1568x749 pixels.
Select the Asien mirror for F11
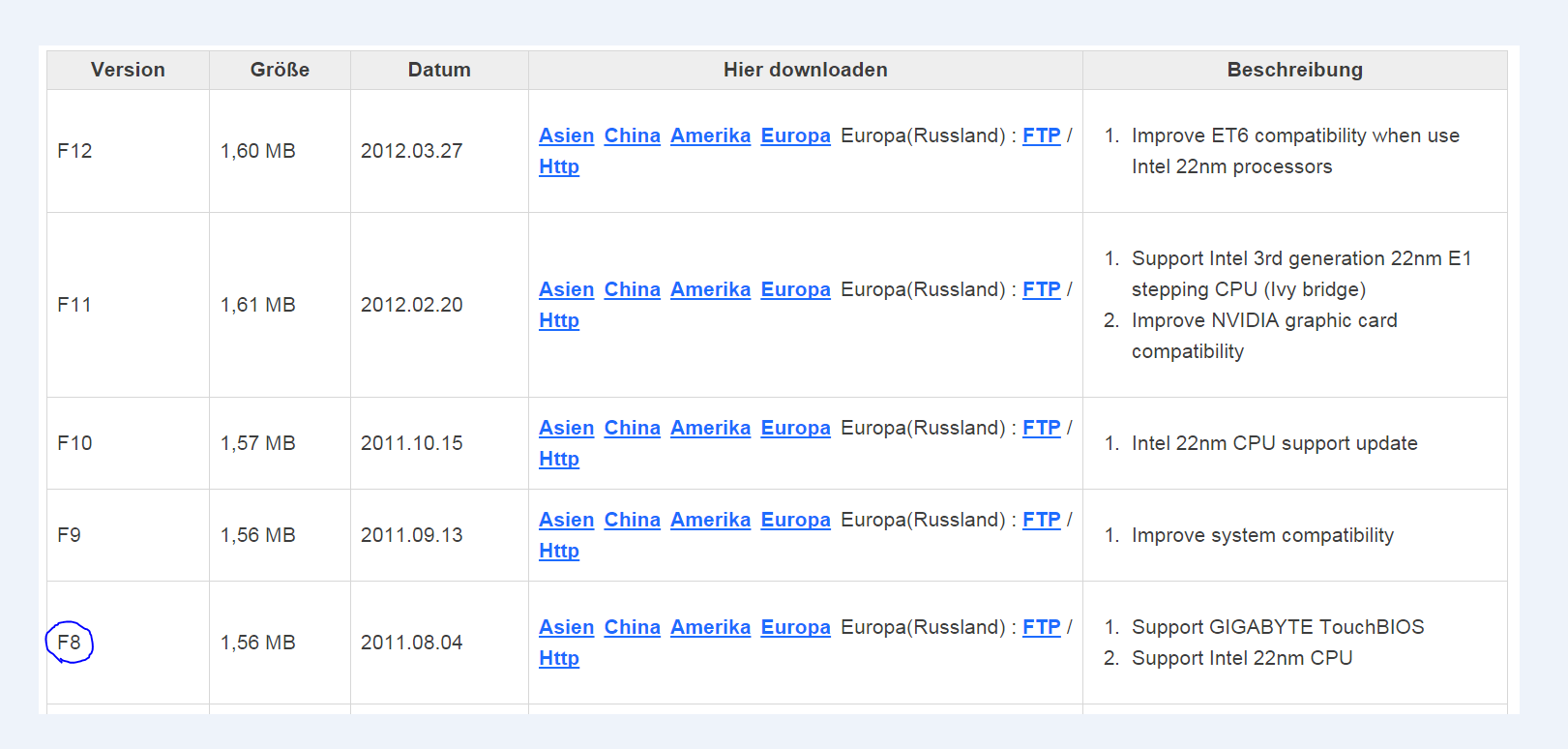pyautogui.click(x=566, y=290)
